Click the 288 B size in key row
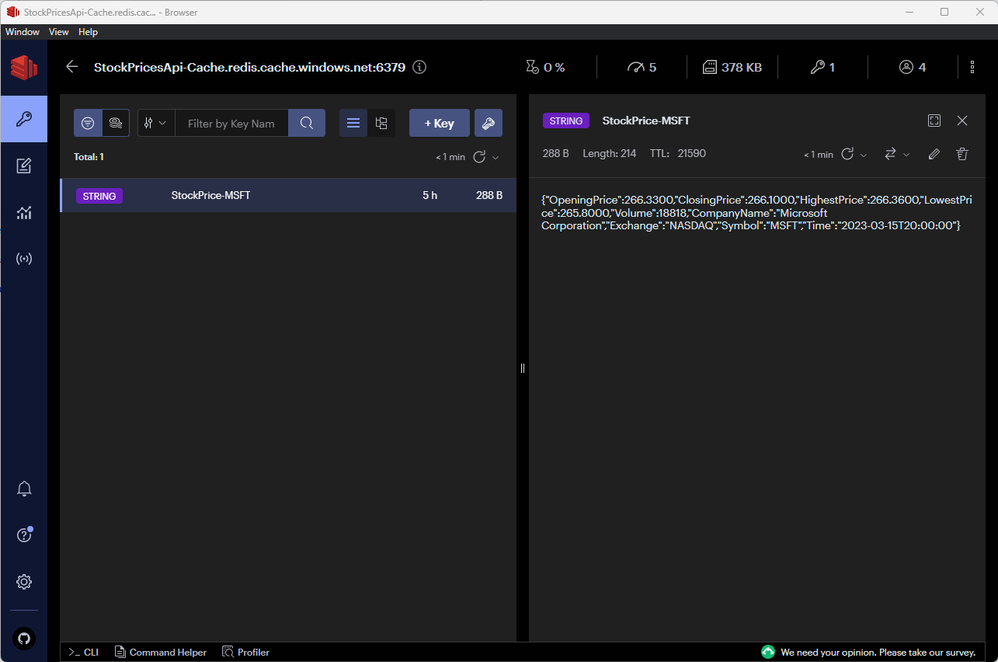Image resolution: width=998 pixels, height=662 pixels. coord(489,195)
